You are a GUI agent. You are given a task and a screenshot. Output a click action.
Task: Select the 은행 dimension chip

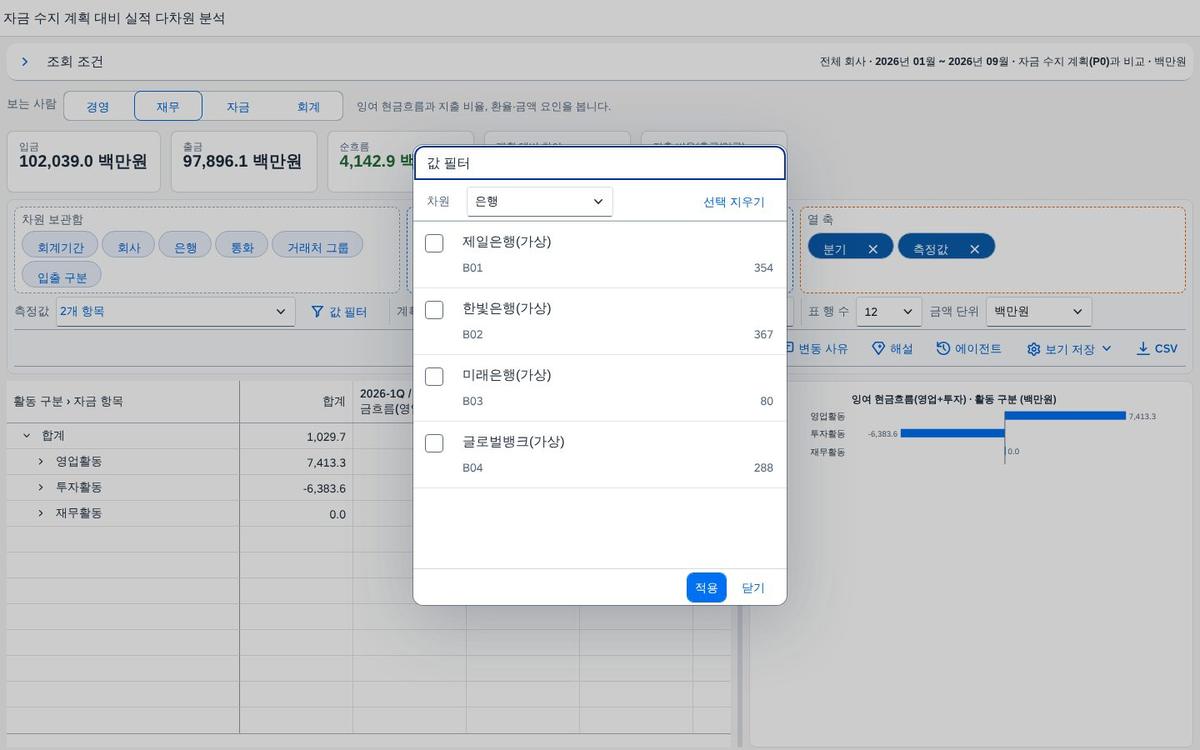185,247
